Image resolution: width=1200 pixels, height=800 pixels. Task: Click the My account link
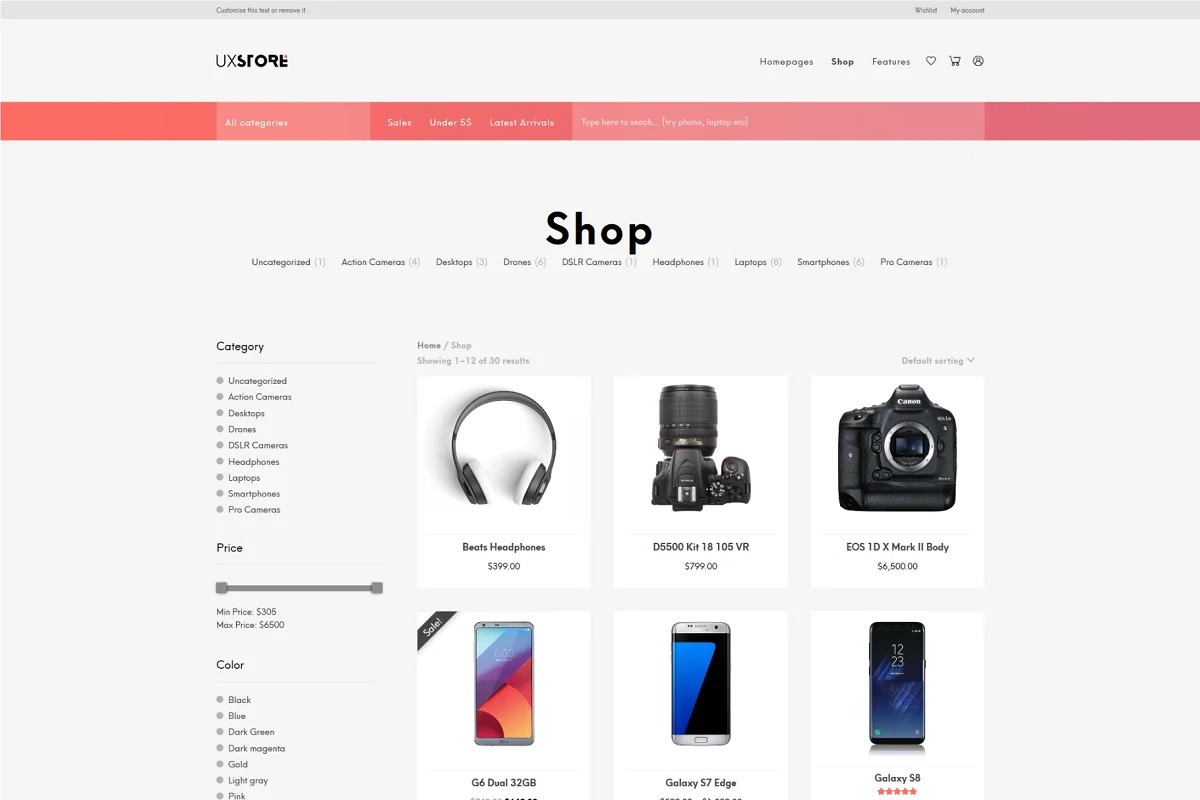pyautogui.click(x=967, y=10)
